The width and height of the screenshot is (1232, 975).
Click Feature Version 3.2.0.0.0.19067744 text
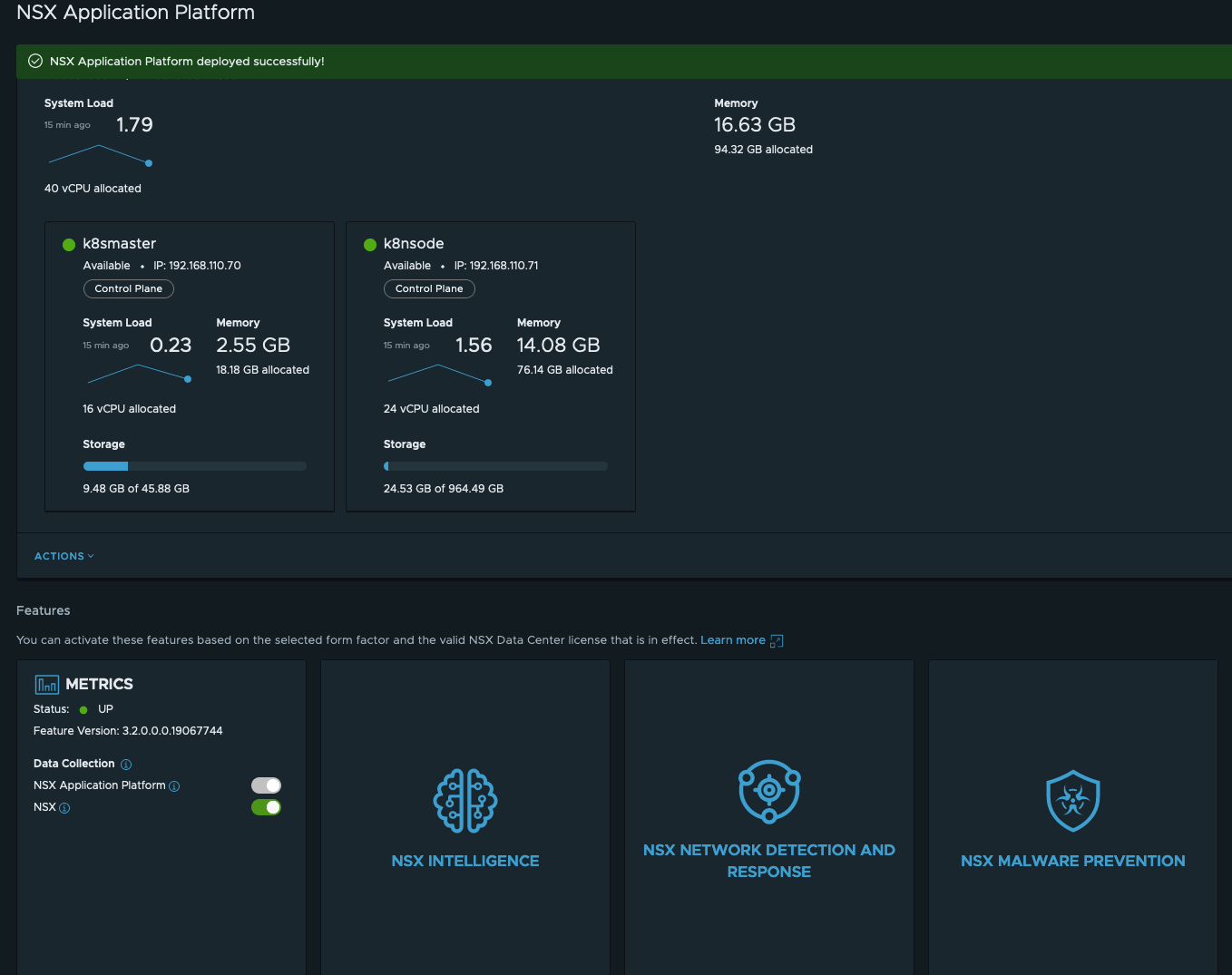point(128,731)
